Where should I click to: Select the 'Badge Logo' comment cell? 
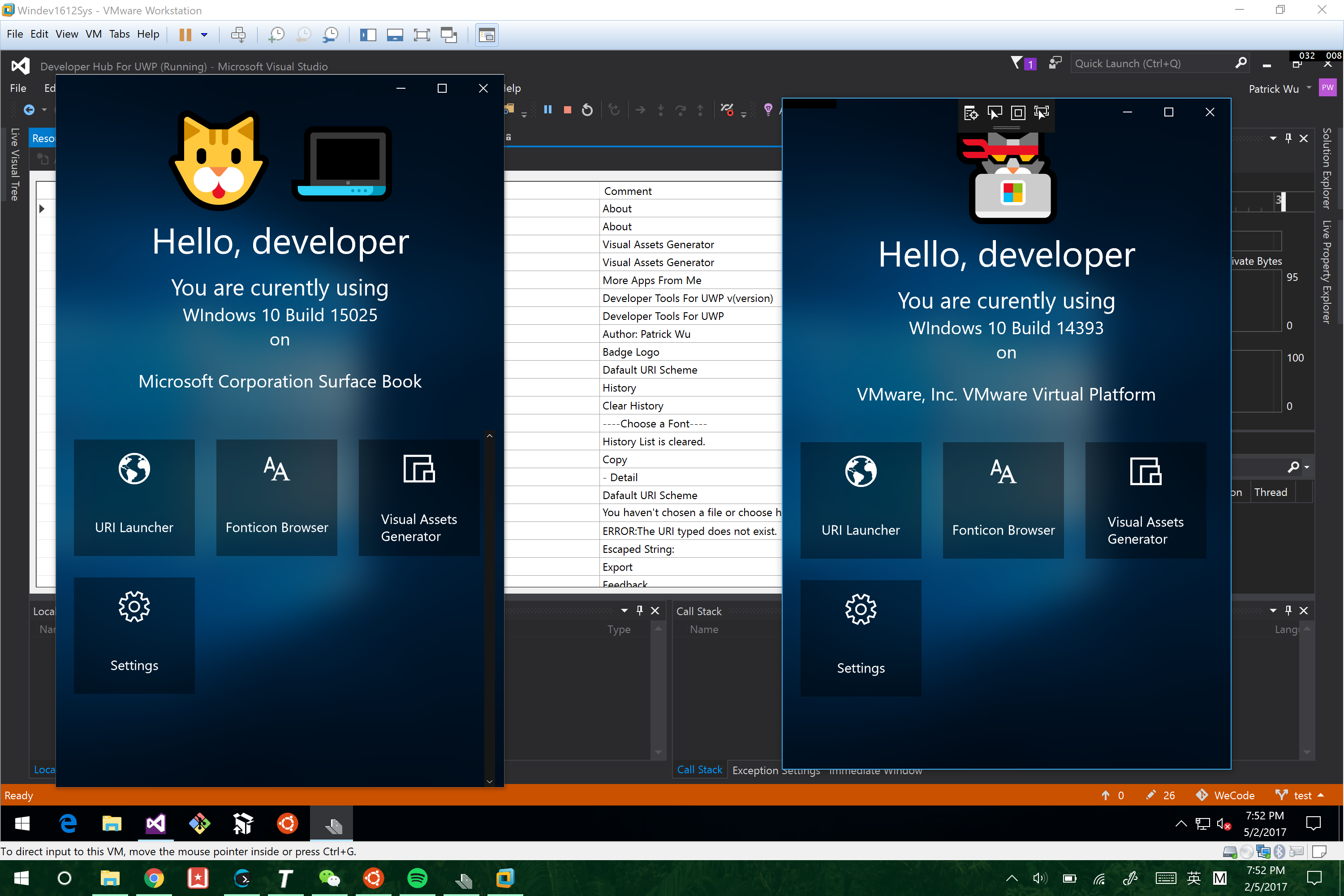click(691, 352)
